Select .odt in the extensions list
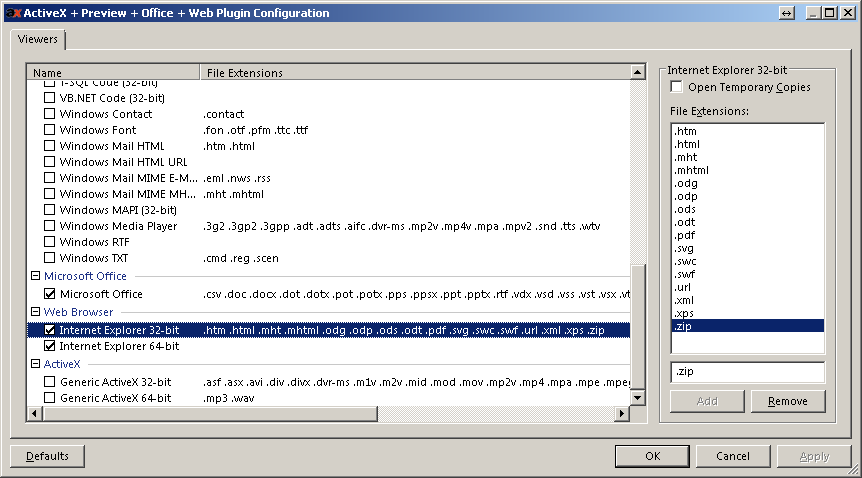 748,222
